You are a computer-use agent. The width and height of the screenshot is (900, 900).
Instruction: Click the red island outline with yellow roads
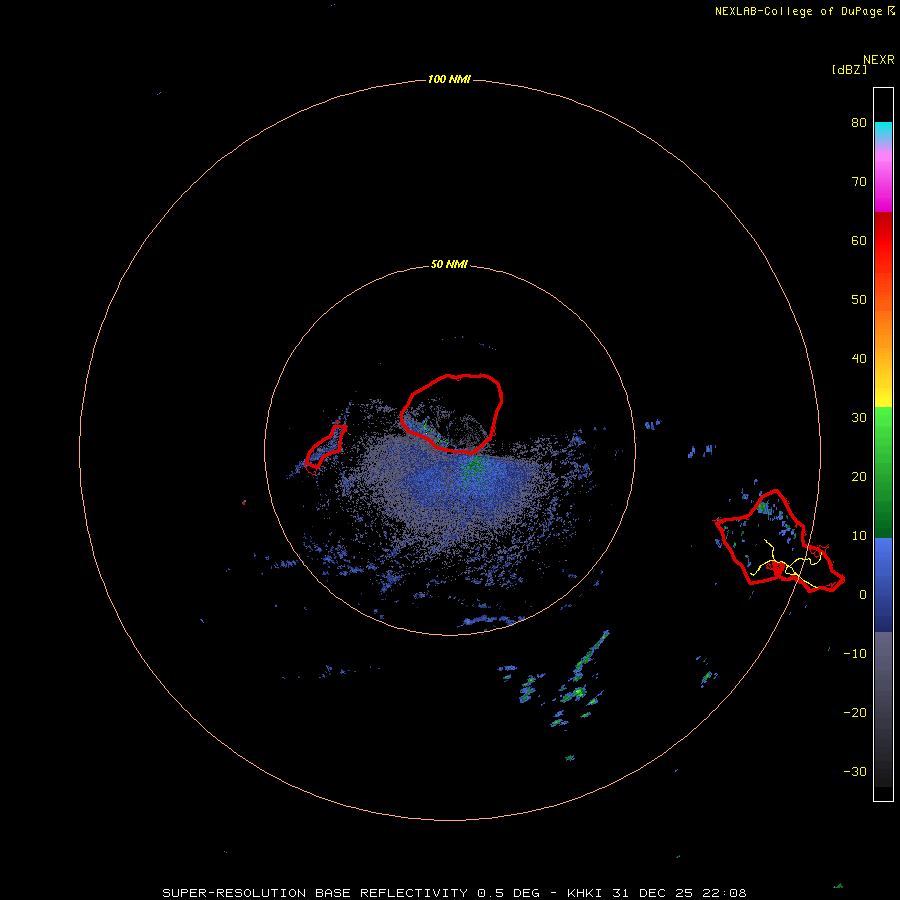tap(779, 541)
